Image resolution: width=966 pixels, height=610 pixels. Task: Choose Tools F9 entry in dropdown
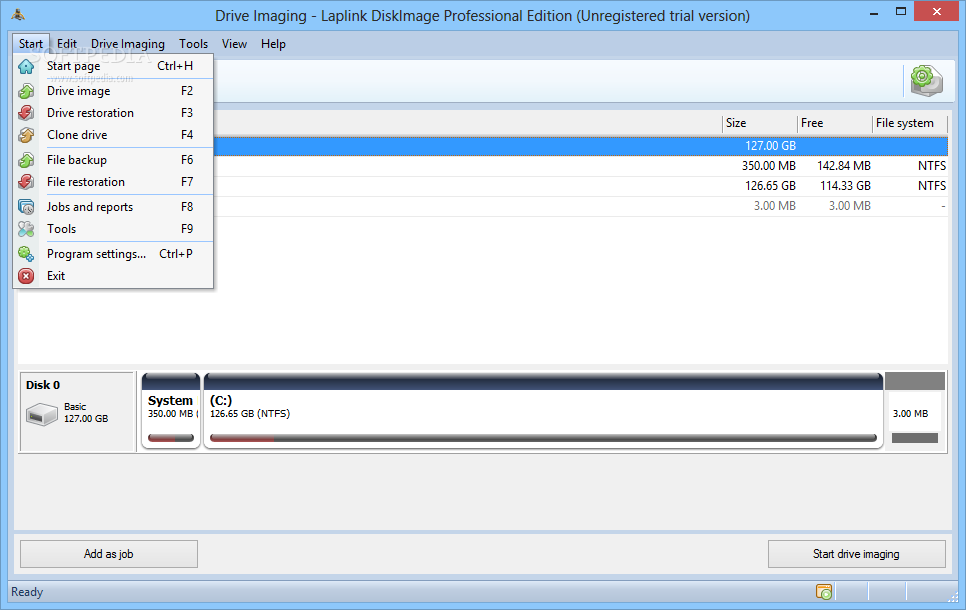[x=113, y=229]
